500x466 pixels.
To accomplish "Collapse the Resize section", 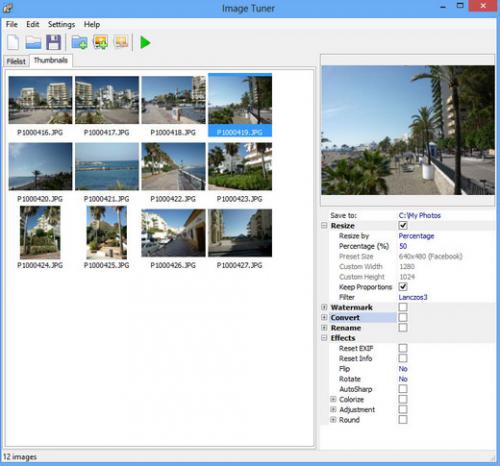I will tap(324, 225).
